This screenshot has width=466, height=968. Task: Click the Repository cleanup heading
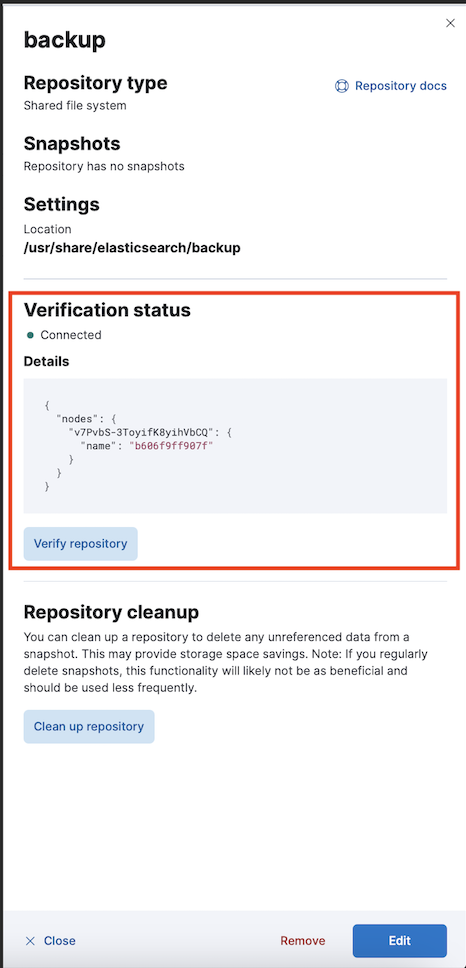pyautogui.click(x=111, y=612)
